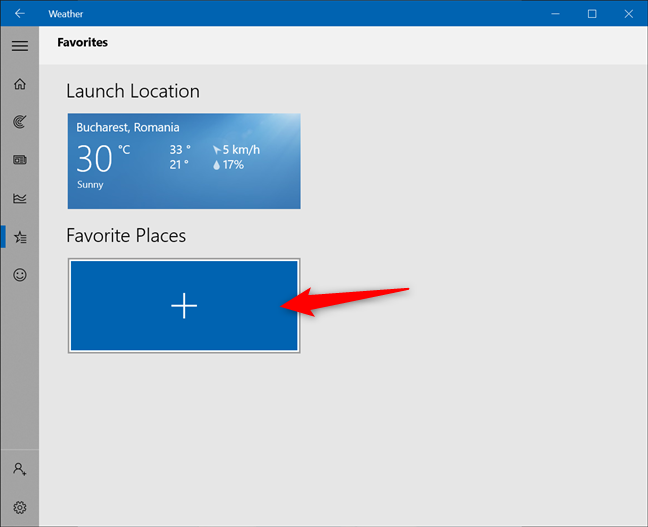This screenshot has height=527, width=648.
Task: Select the Favorites star list icon
Action: [x=19, y=236]
